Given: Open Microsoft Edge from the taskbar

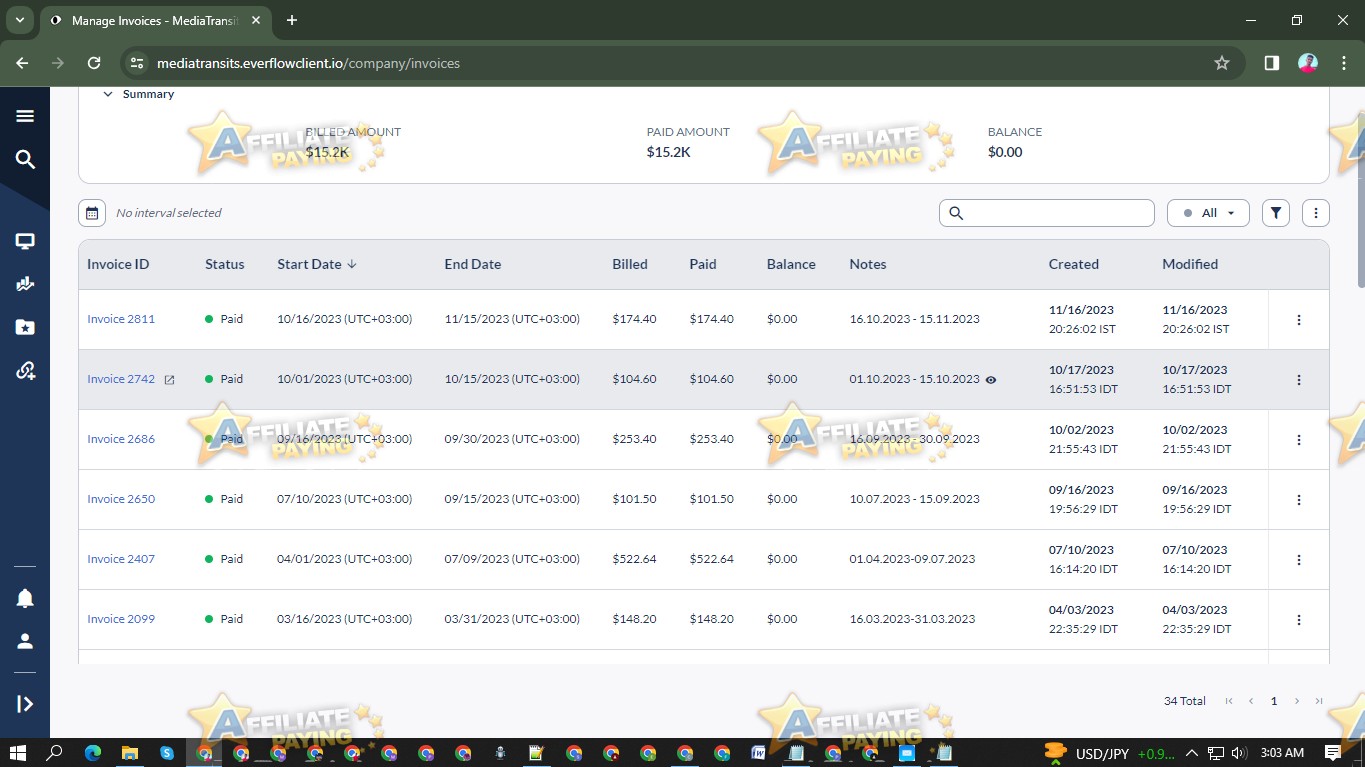Looking at the screenshot, I should [x=93, y=752].
